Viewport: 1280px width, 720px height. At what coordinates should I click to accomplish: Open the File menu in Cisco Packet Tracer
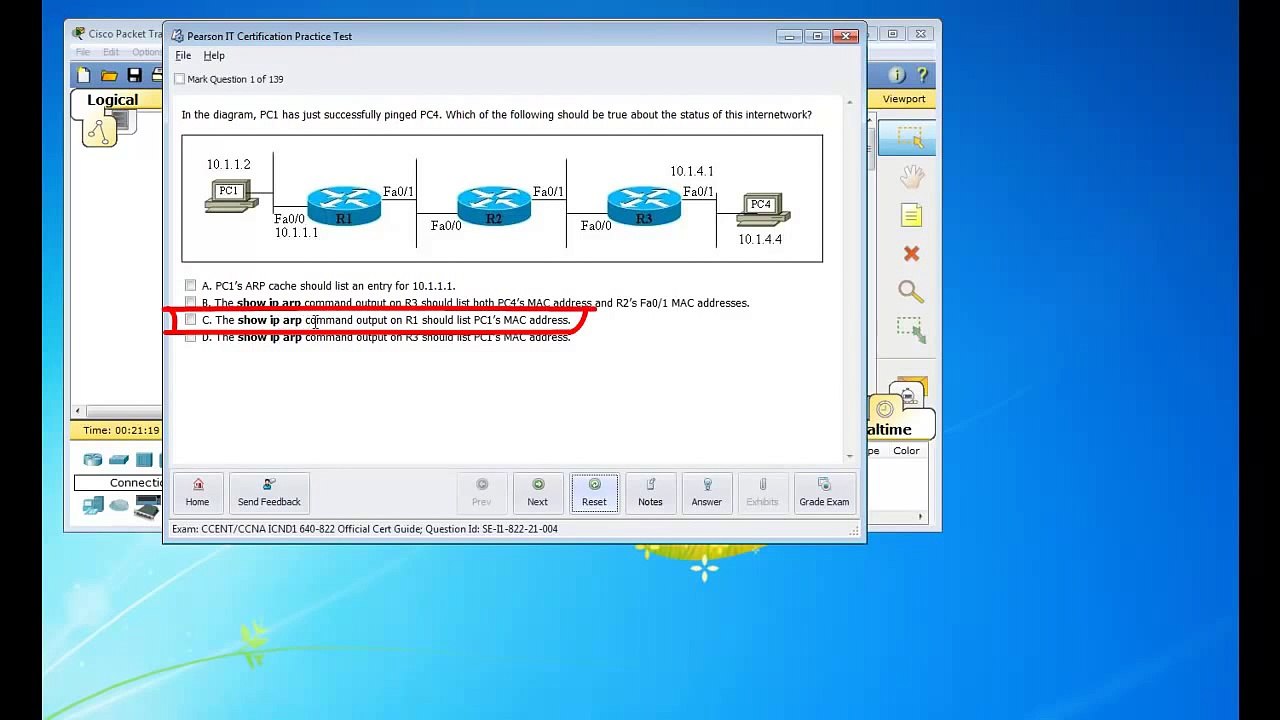[x=83, y=52]
